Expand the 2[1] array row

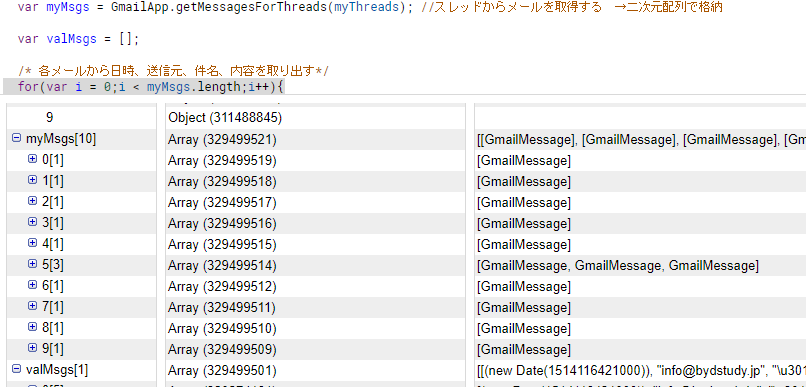pos(32,201)
